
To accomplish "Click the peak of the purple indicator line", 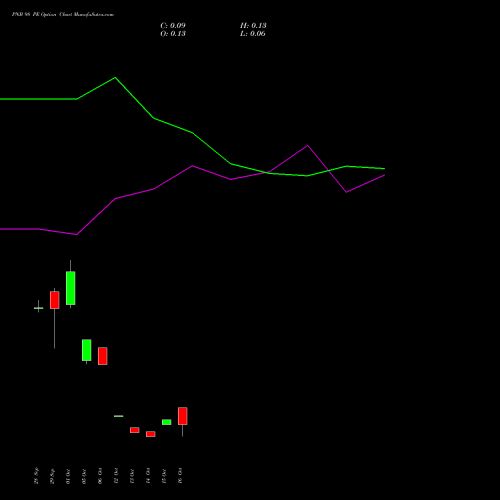I will [x=307, y=145].
